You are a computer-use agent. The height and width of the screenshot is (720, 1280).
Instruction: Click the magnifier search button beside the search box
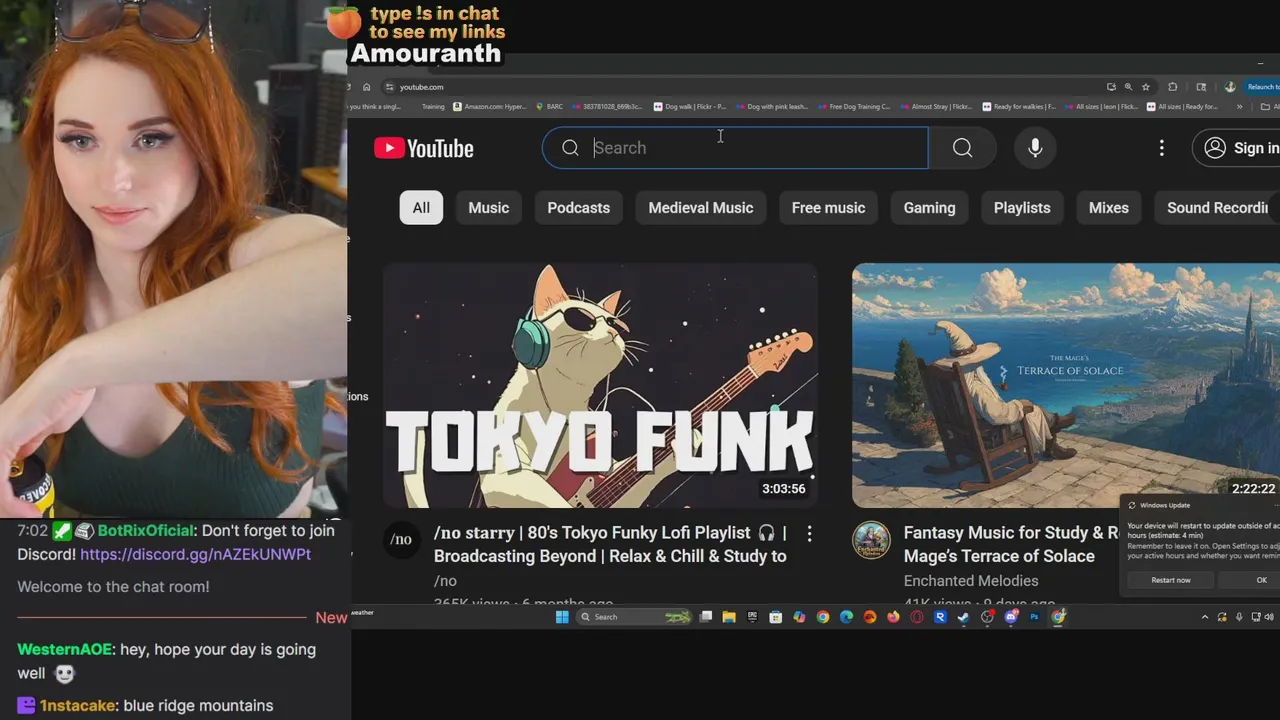point(962,148)
